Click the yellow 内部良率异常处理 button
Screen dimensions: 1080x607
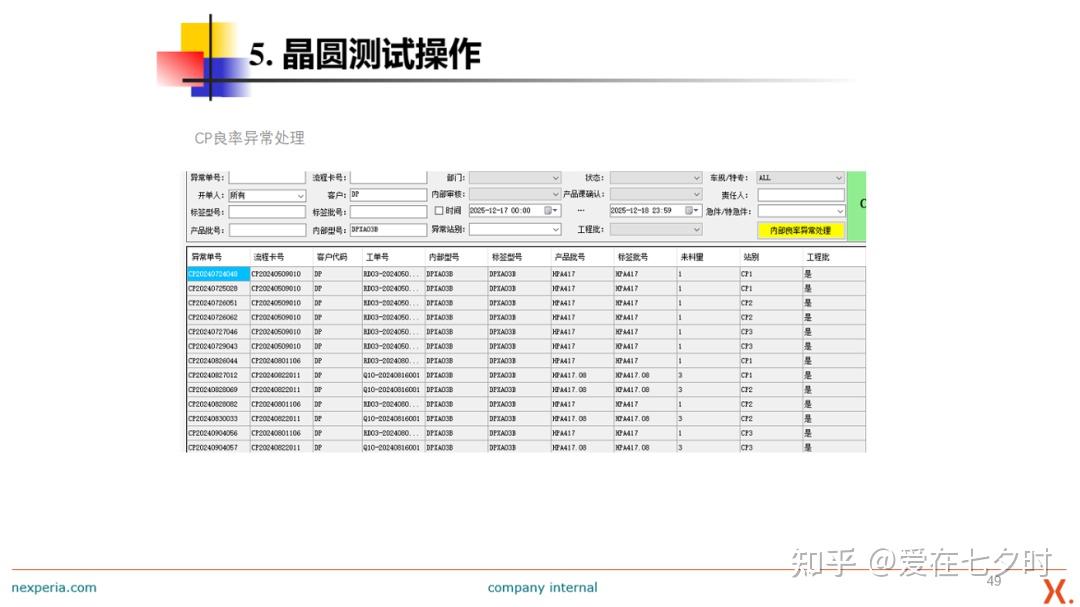tap(800, 230)
